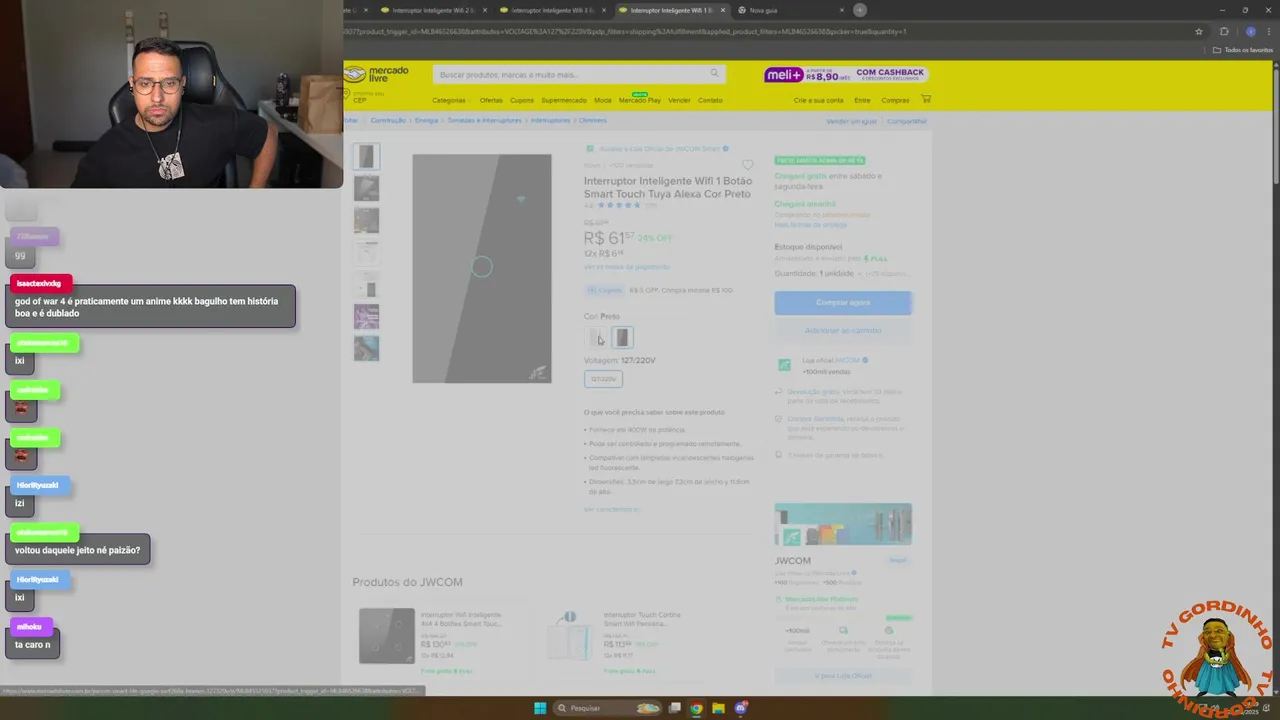Open Tomadas e Interruptores breadcrumb
Screen dimensions: 1280x720
(483, 120)
